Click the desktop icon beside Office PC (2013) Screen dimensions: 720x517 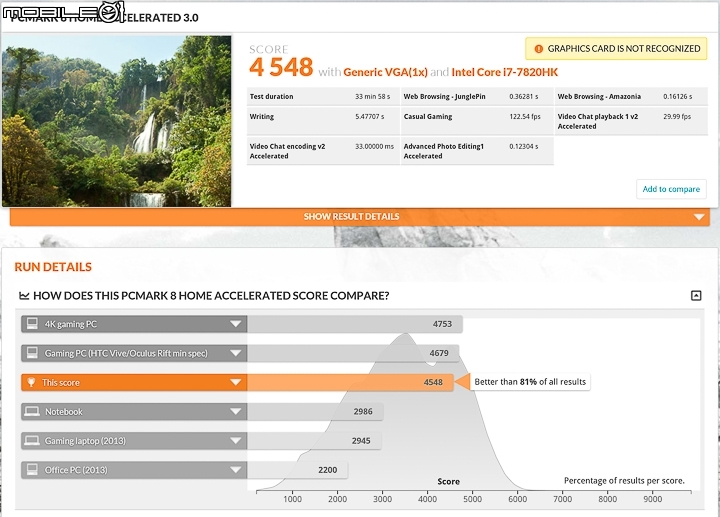click(x=32, y=470)
